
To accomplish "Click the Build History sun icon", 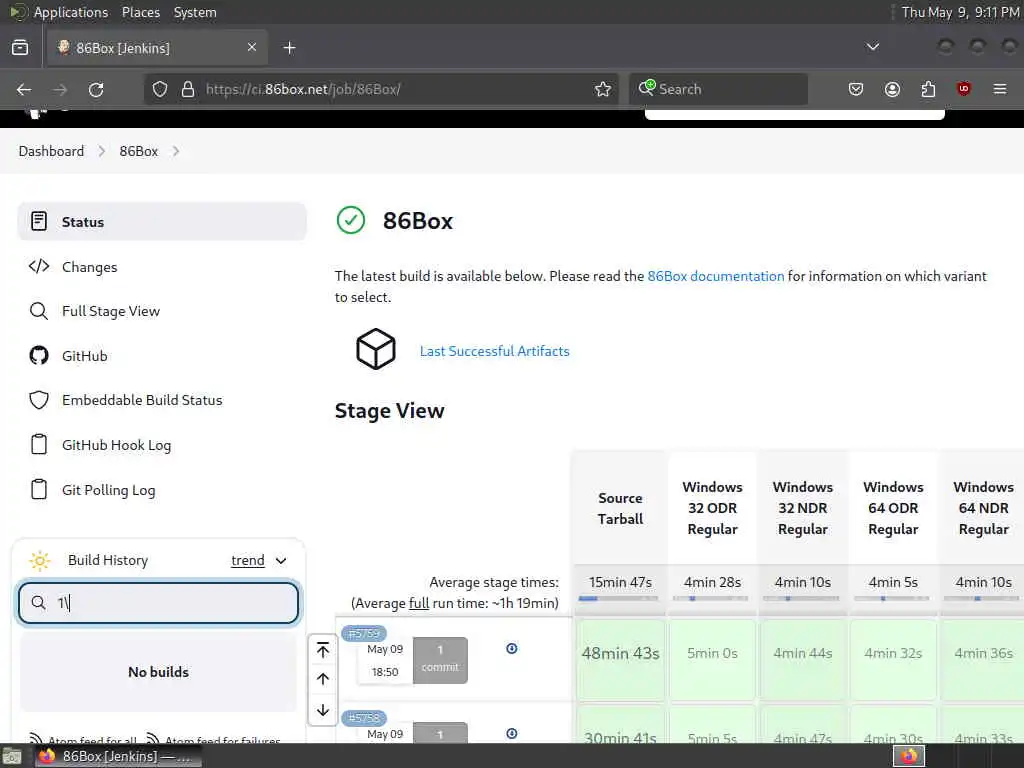I will pos(40,560).
